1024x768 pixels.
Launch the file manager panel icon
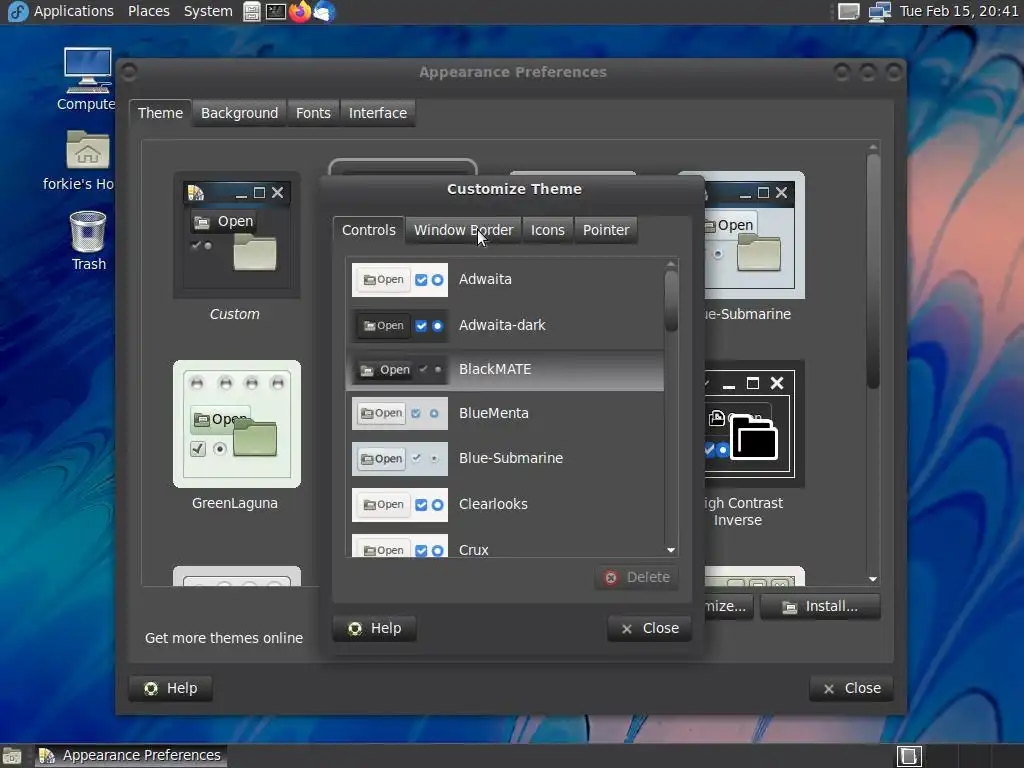[x=251, y=11]
